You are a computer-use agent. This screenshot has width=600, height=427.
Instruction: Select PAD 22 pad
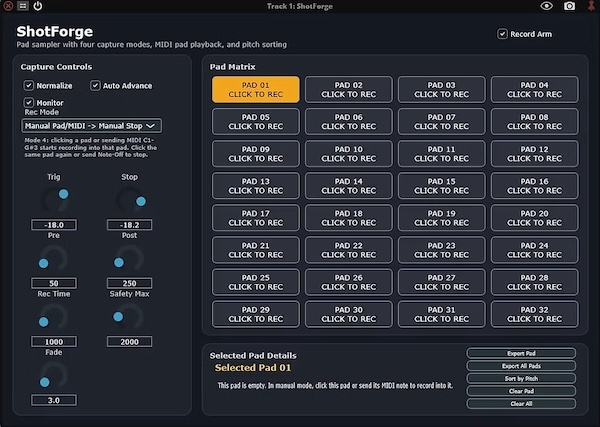349,250
